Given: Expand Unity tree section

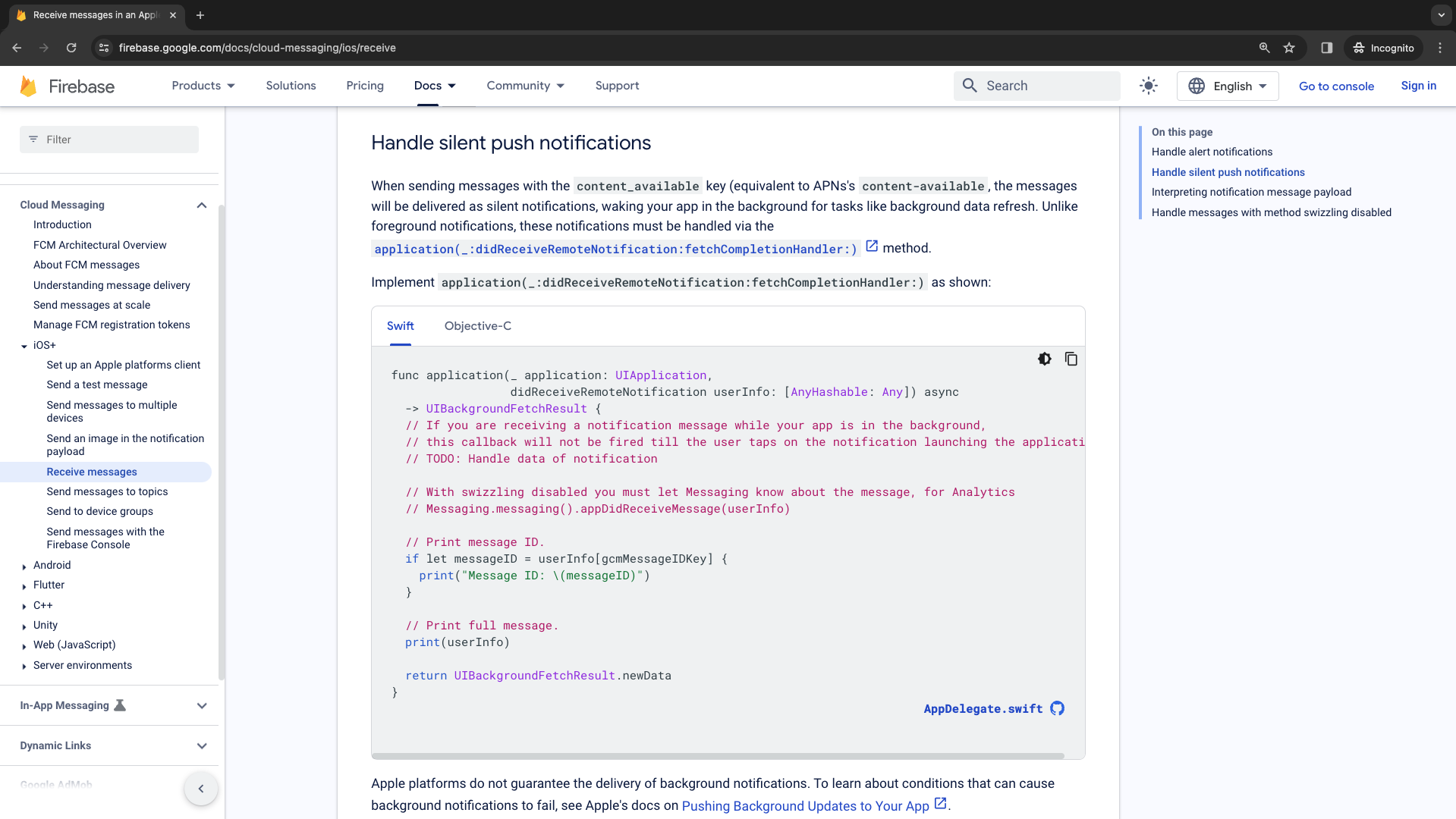Looking at the screenshot, I should point(24,626).
